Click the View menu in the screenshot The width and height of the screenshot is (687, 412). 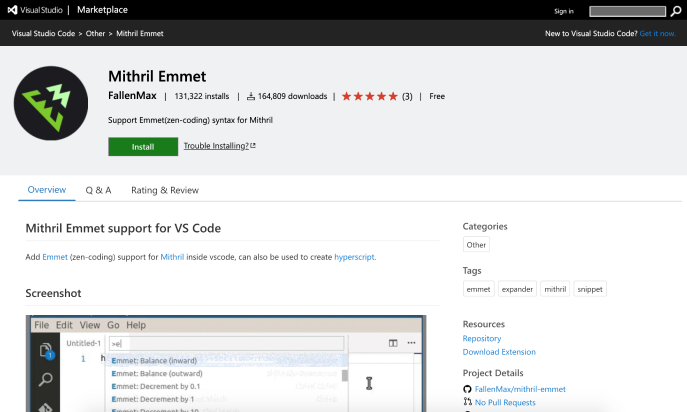[x=90, y=325]
